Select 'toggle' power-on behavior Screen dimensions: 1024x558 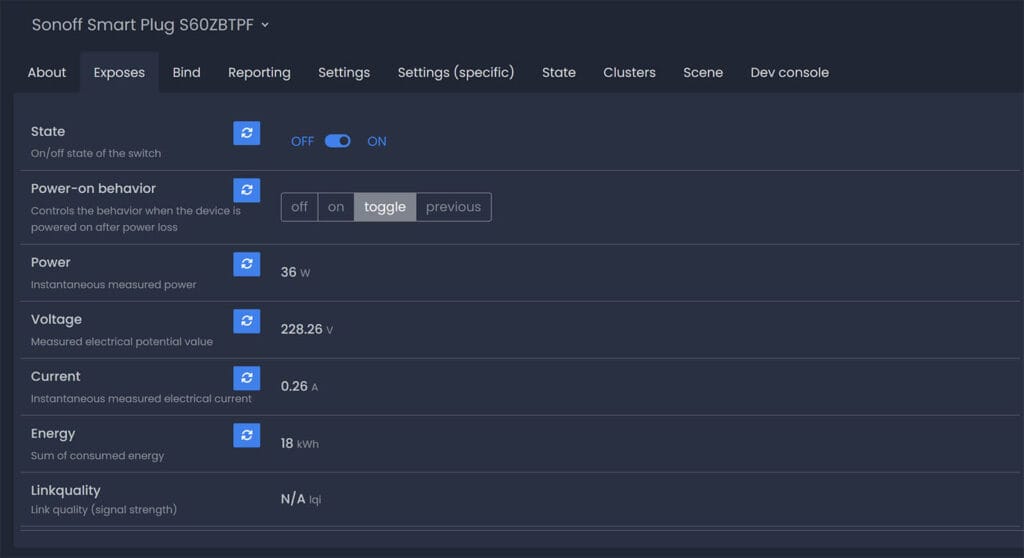(x=385, y=207)
